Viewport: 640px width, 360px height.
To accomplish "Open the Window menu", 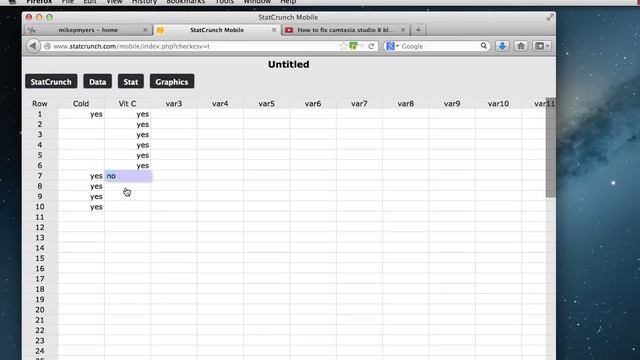I will click(x=257, y=2).
